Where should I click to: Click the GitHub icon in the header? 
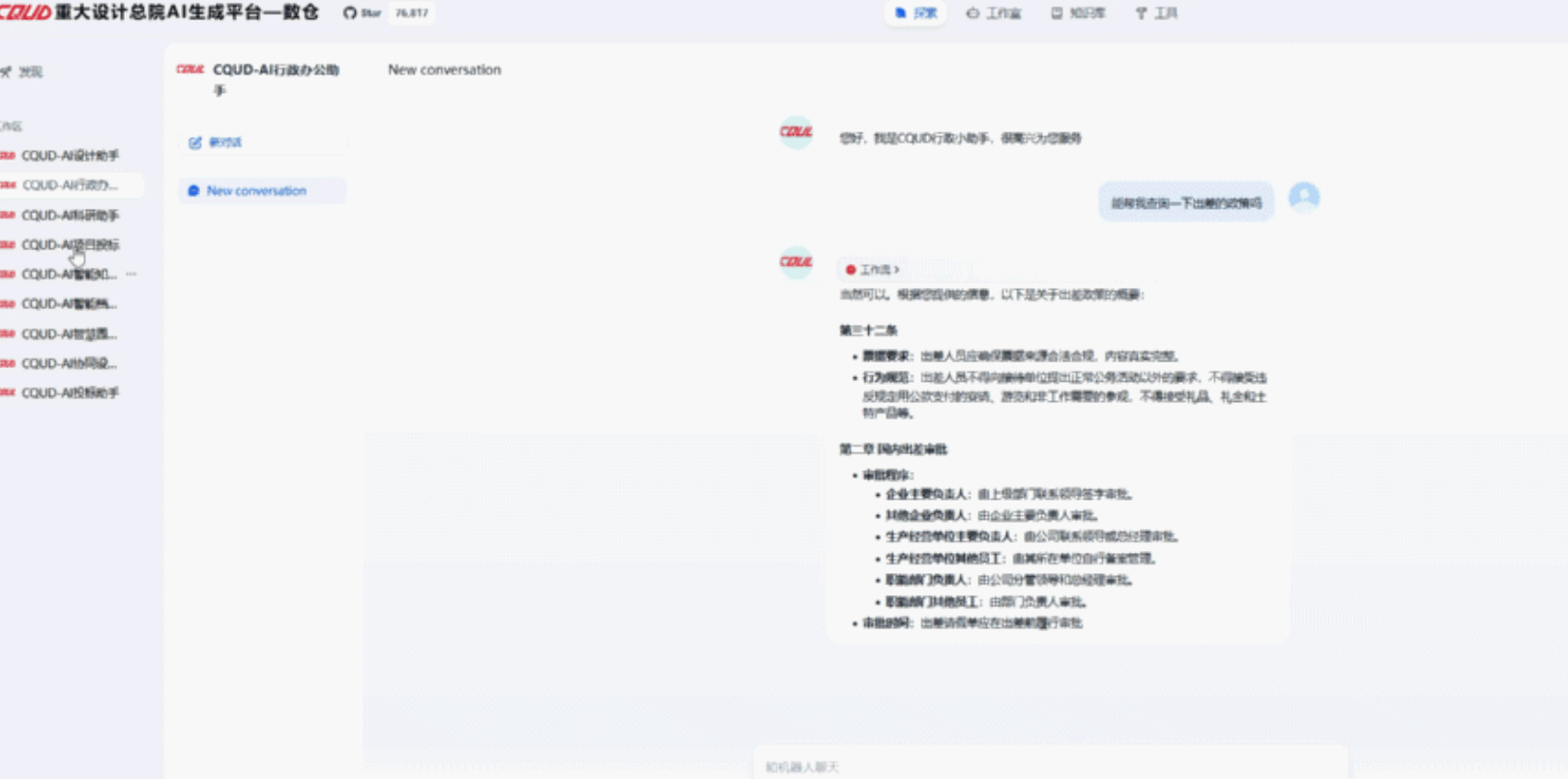350,14
